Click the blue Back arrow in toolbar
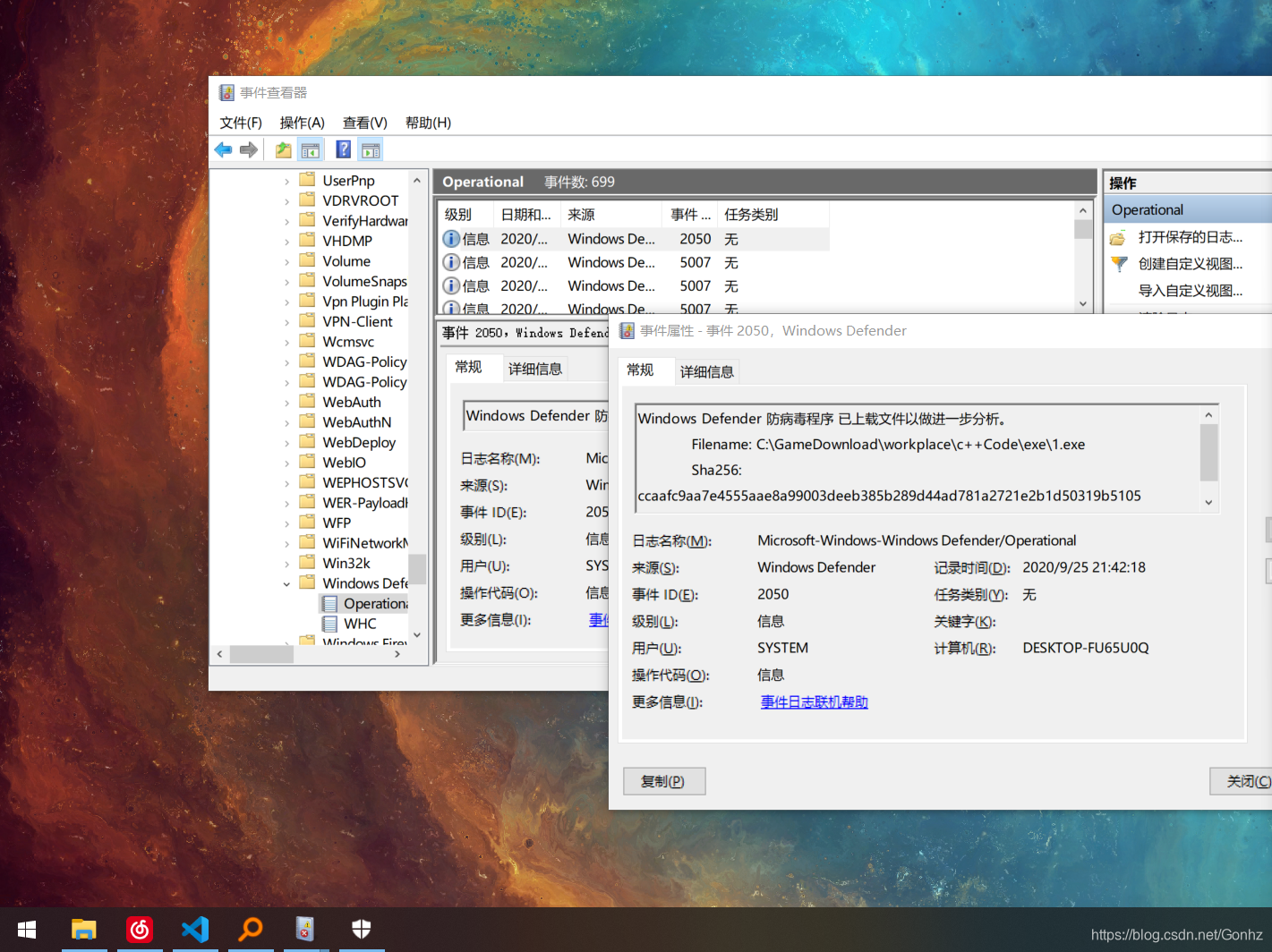 [x=224, y=149]
